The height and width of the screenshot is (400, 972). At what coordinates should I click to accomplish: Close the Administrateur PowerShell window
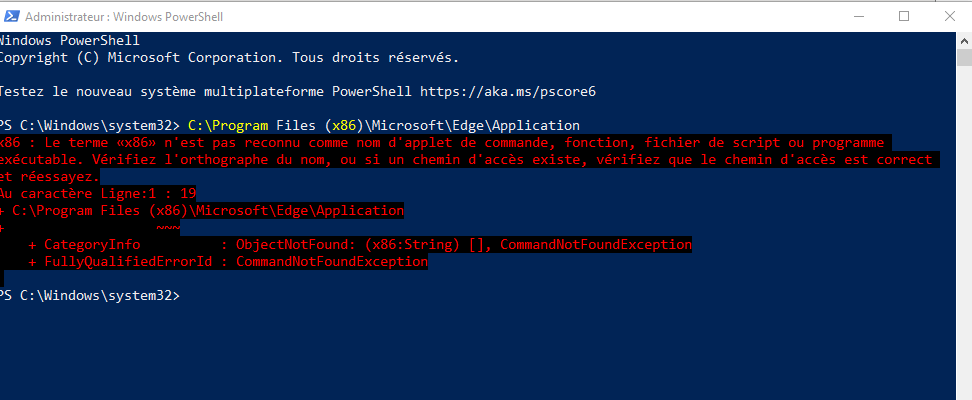click(949, 17)
